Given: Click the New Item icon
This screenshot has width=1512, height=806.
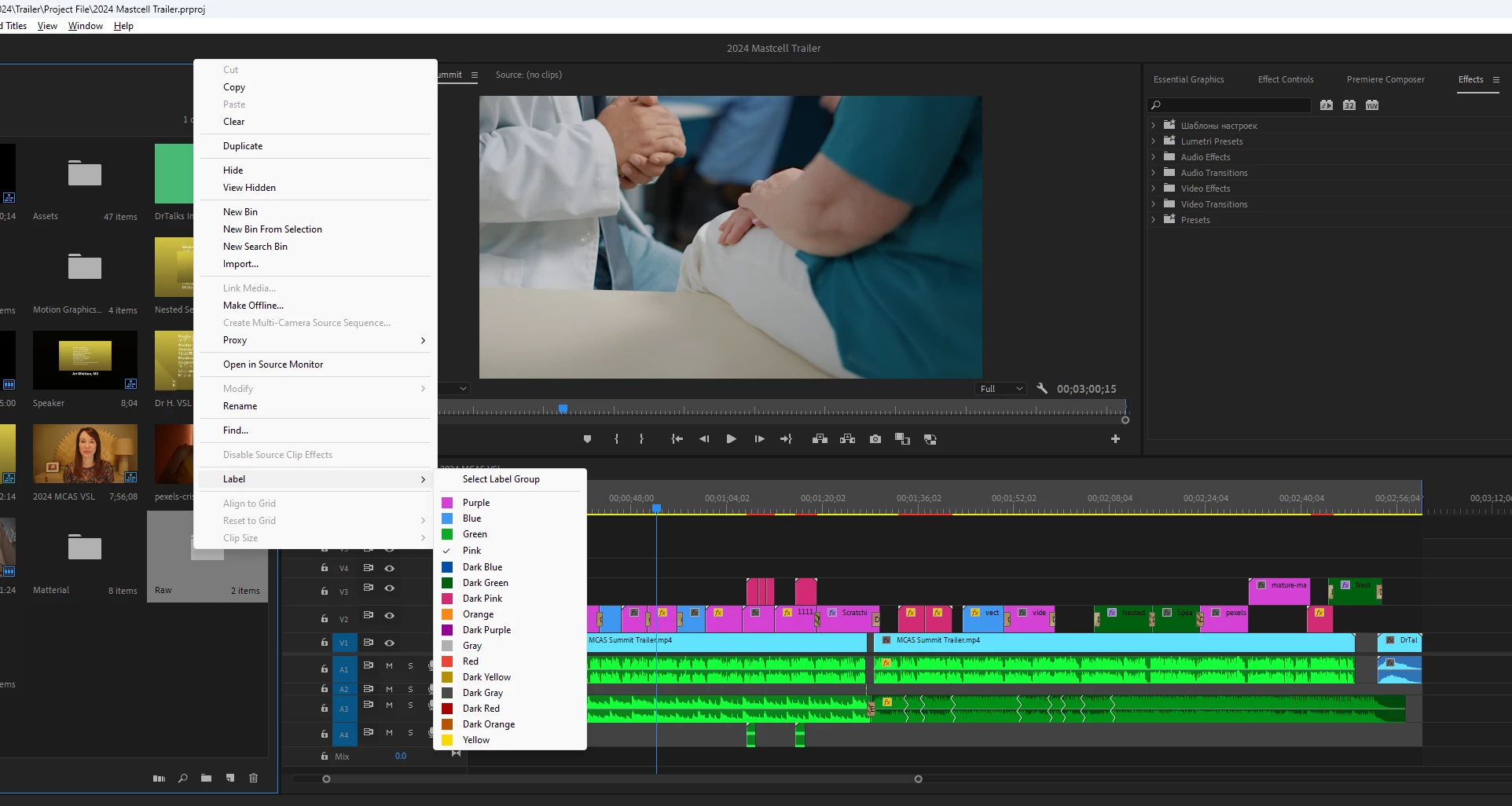Looking at the screenshot, I should pyautogui.click(x=230, y=779).
